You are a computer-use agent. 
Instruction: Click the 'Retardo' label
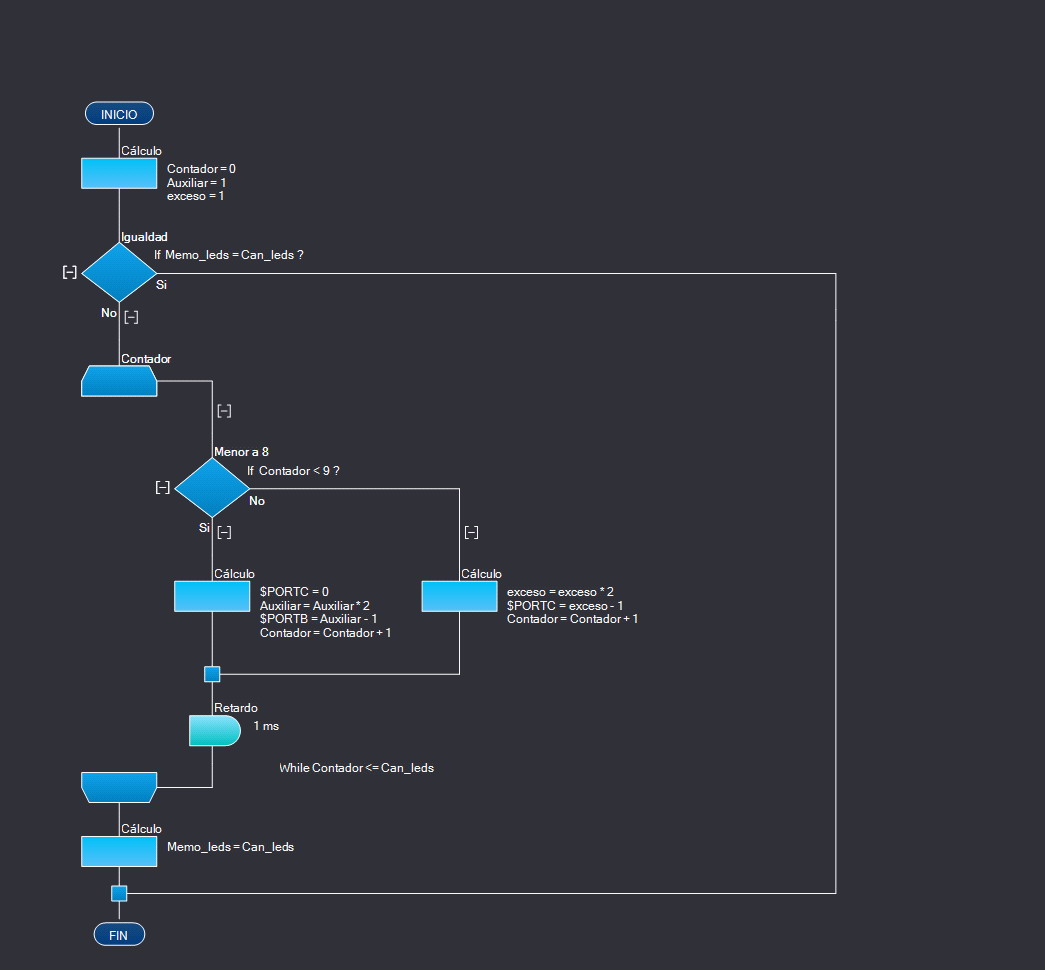pos(235,708)
